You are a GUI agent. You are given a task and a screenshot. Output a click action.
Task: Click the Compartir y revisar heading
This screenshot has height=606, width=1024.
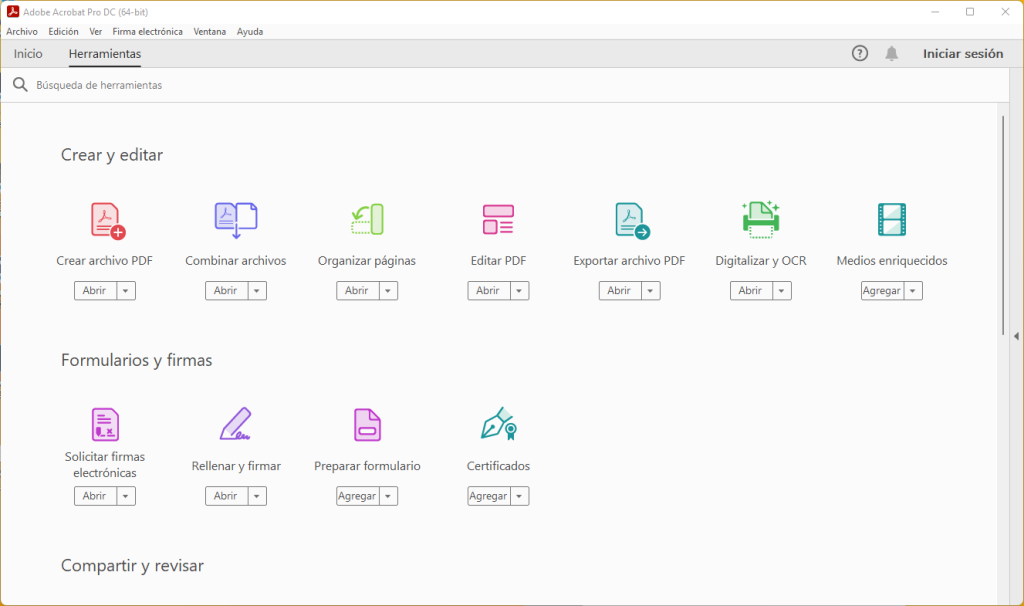coord(133,566)
